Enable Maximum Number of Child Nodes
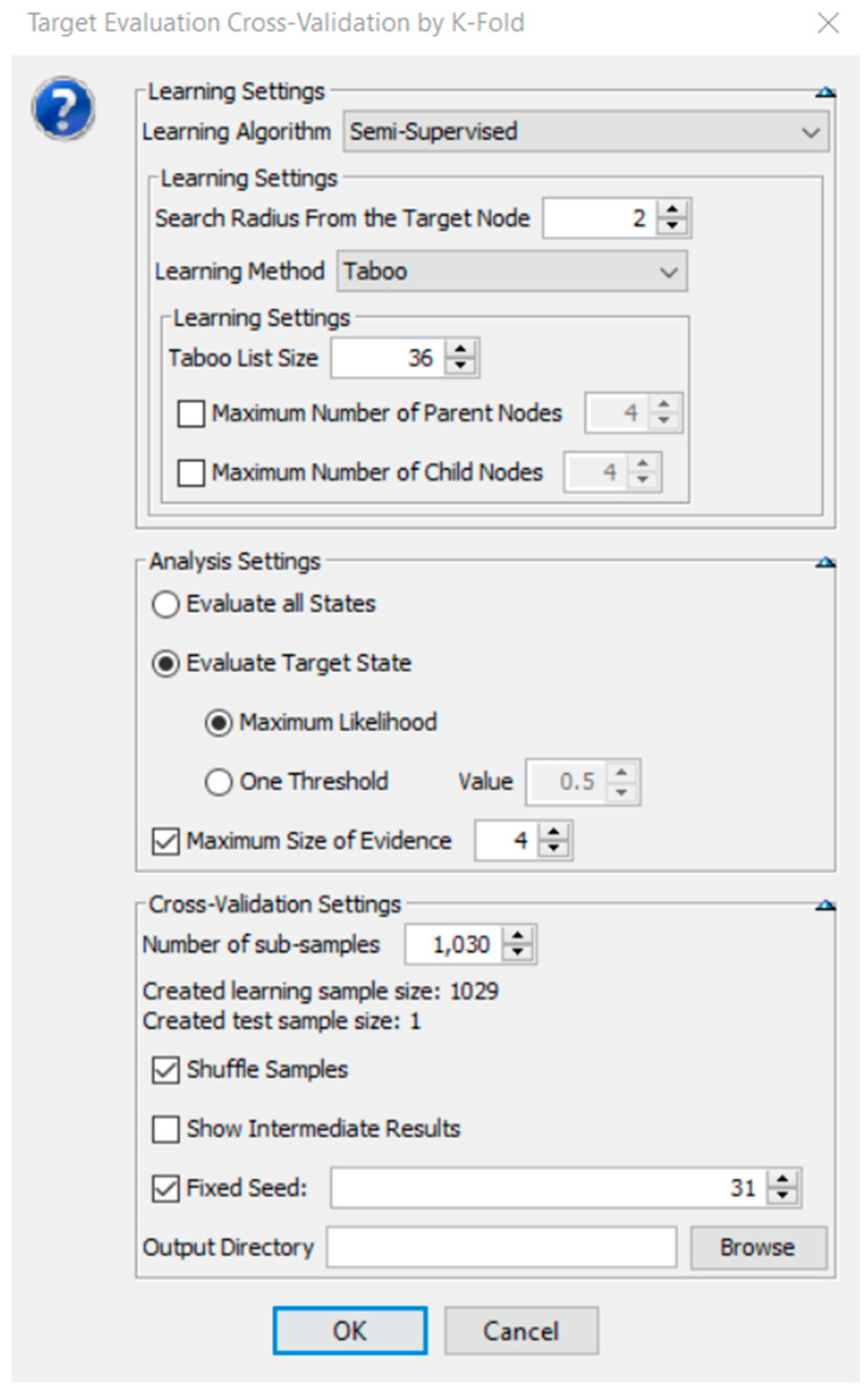 pos(191,473)
